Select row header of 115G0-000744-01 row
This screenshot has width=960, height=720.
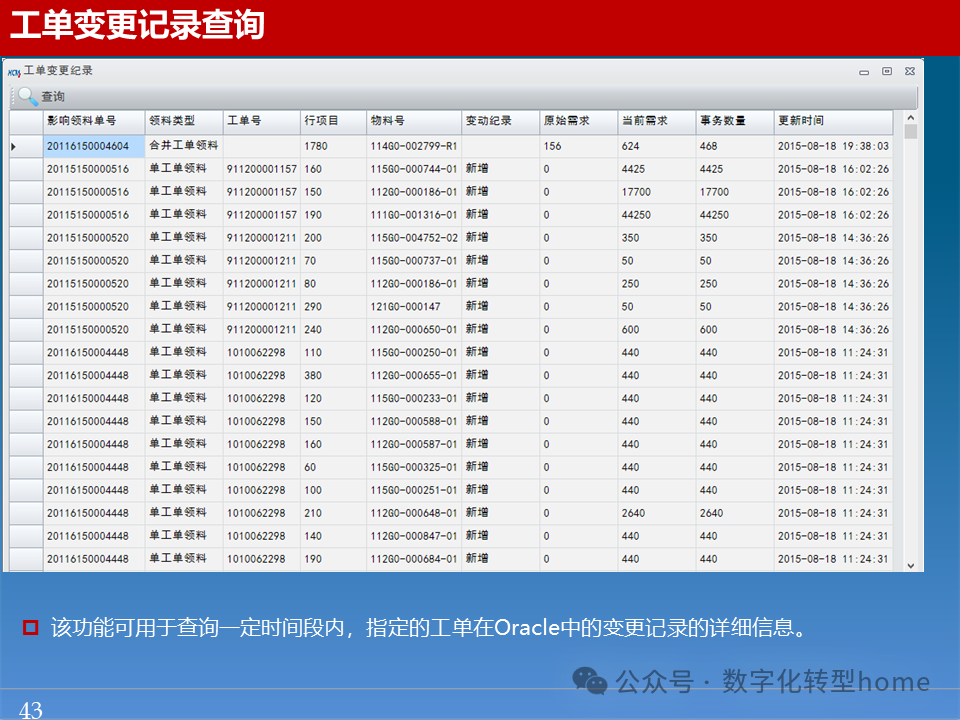tap(26, 169)
